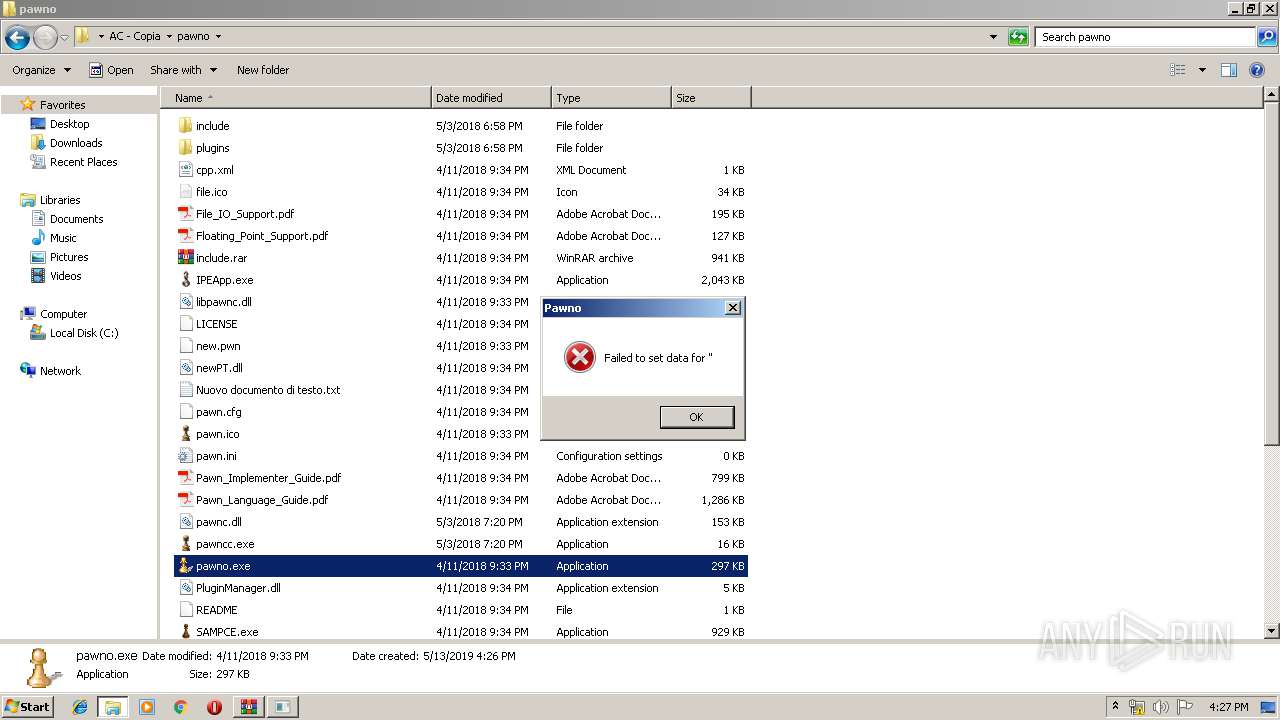Expand the recent pages arrow beside Forward
Viewport: 1280px width, 720px height.
click(65, 38)
